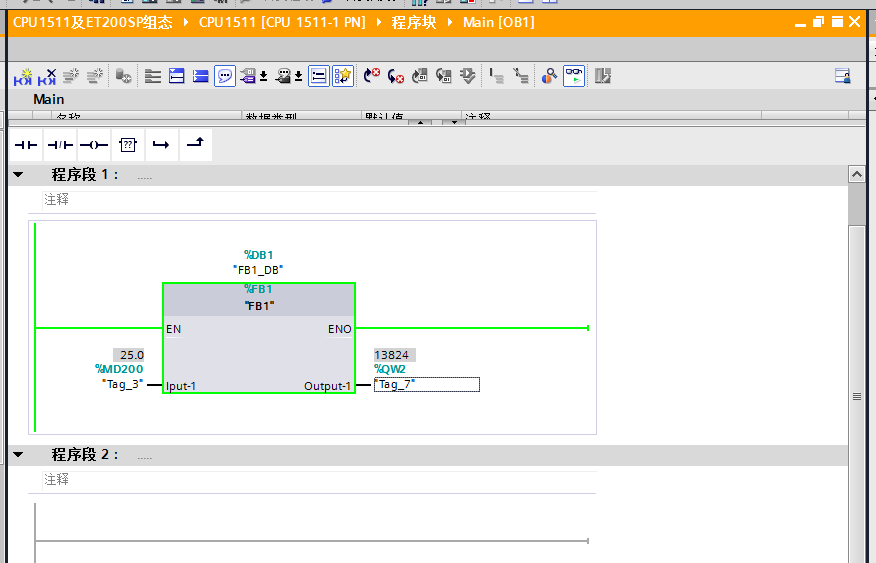This screenshot has width=876, height=563.
Task: Click CPU1511及ET200SP组态 breadcrumb
Action: [93, 22]
